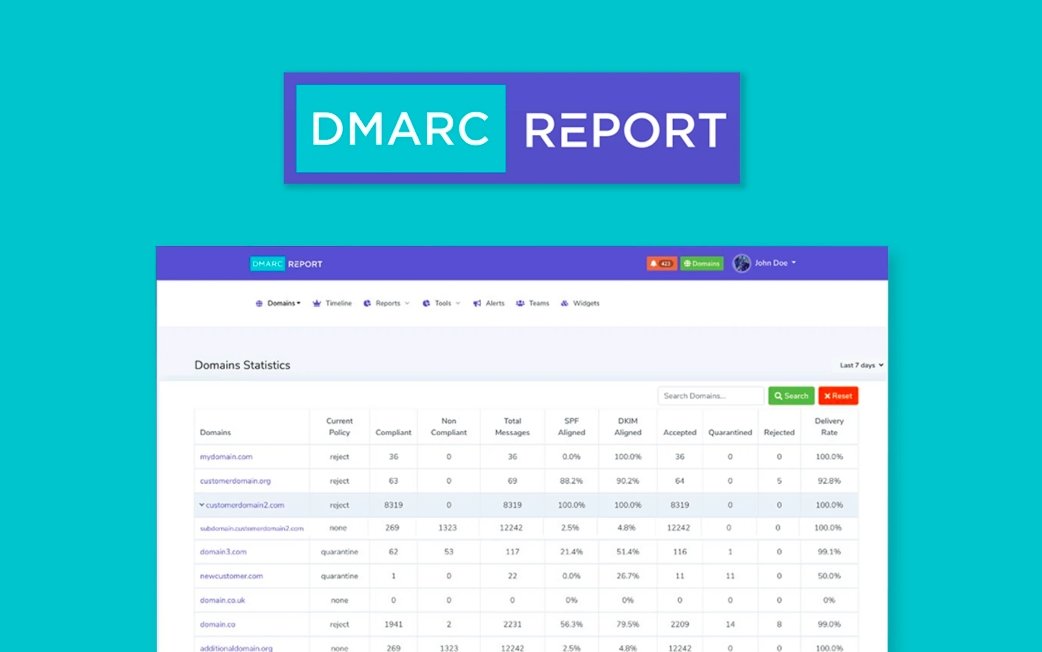This screenshot has height=652, width=1042.
Task: Click the SPF Aligned column header
Action: (572, 427)
